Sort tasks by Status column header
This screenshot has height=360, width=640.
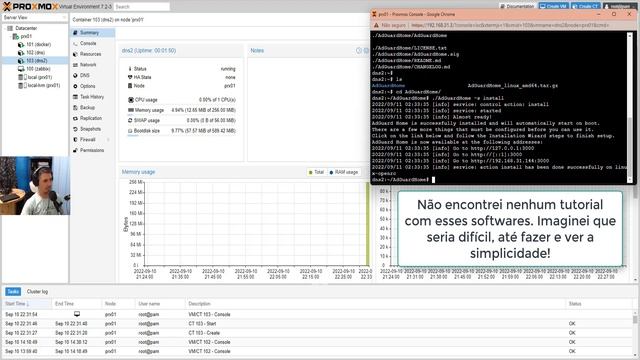(599, 304)
